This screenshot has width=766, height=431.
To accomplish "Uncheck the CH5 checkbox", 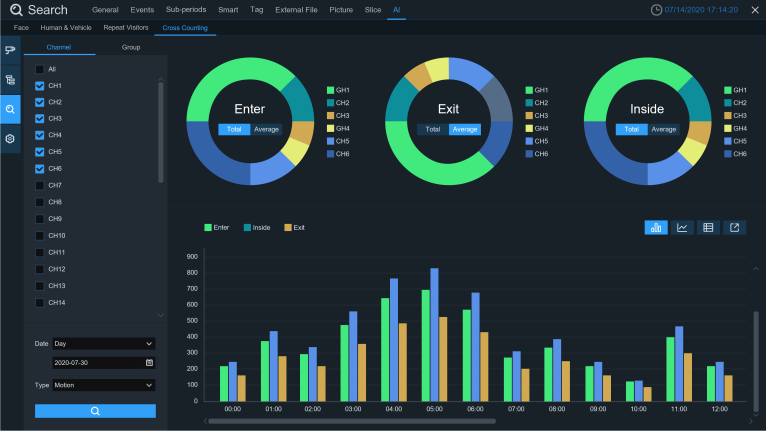I will tap(40, 152).
